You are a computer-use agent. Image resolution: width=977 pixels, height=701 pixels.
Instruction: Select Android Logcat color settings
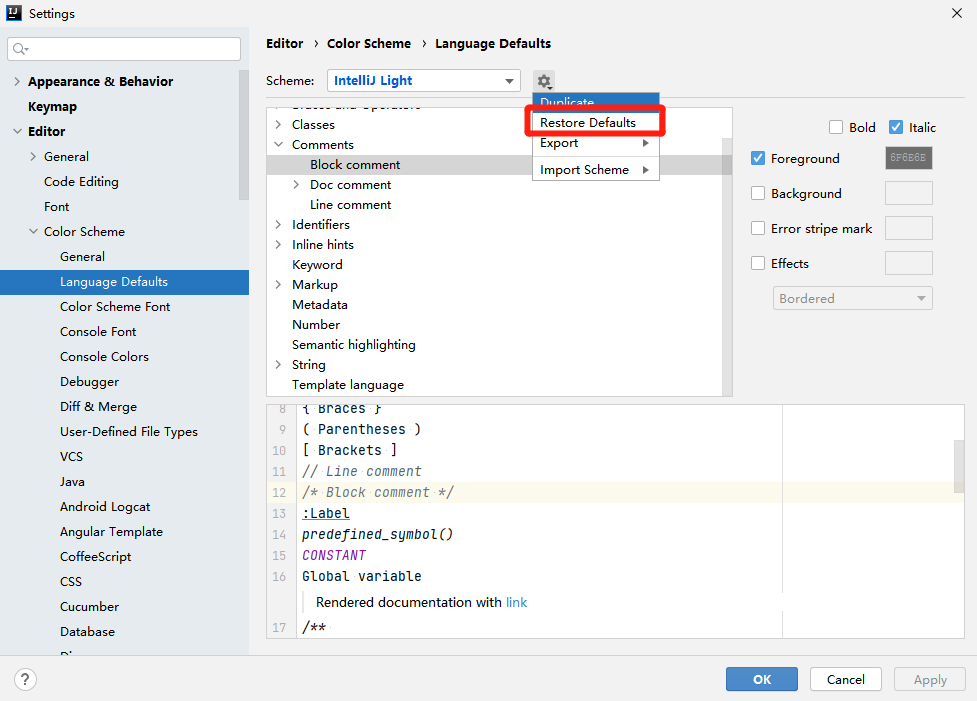pos(105,507)
